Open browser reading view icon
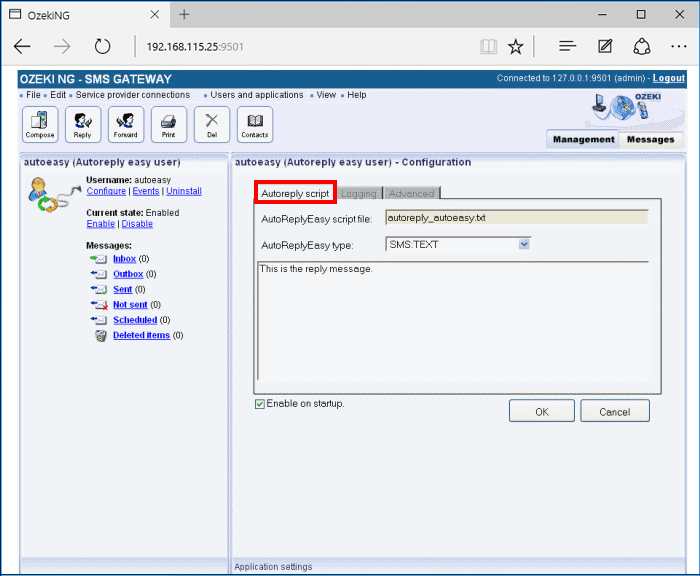 [488, 46]
